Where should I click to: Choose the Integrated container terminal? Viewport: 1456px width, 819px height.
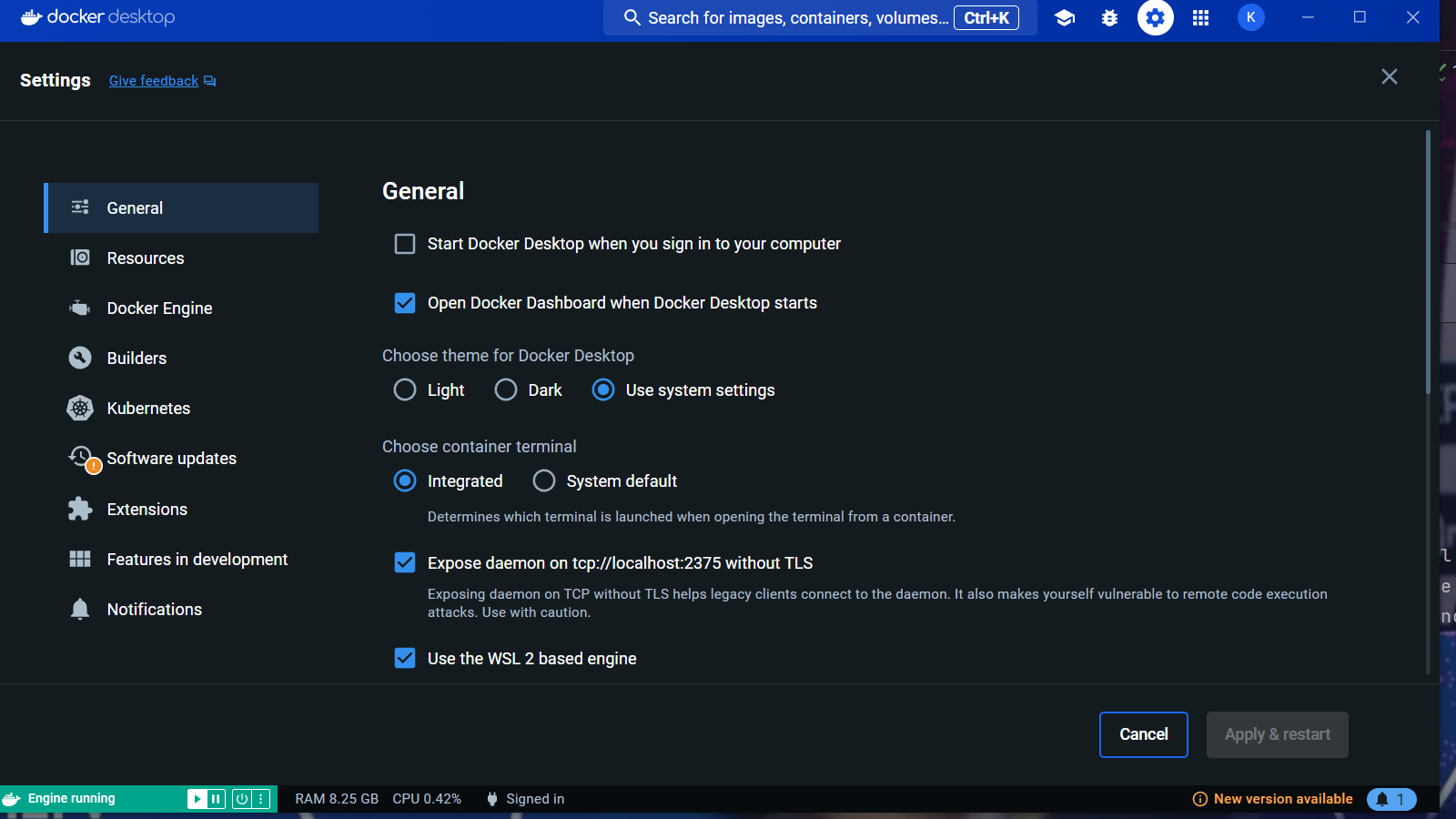click(x=405, y=480)
